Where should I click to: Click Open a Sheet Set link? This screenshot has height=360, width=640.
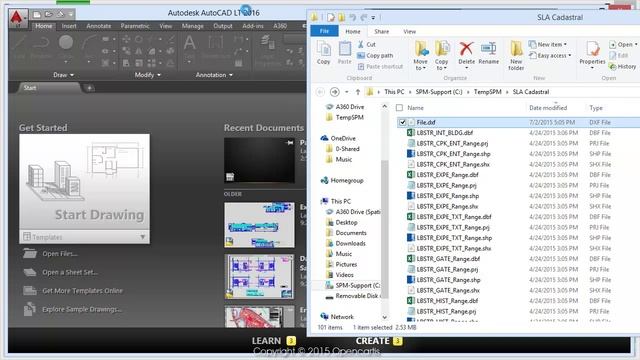pyautogui.click(x=70, y=272)
